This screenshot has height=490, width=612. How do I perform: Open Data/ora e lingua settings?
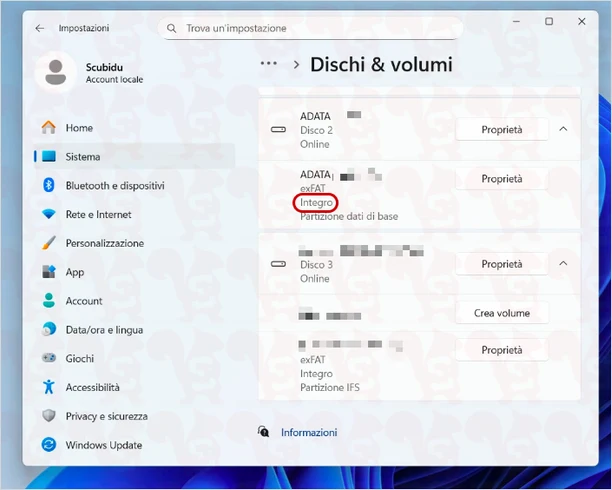pyautogui.click(x=135, y=330)
